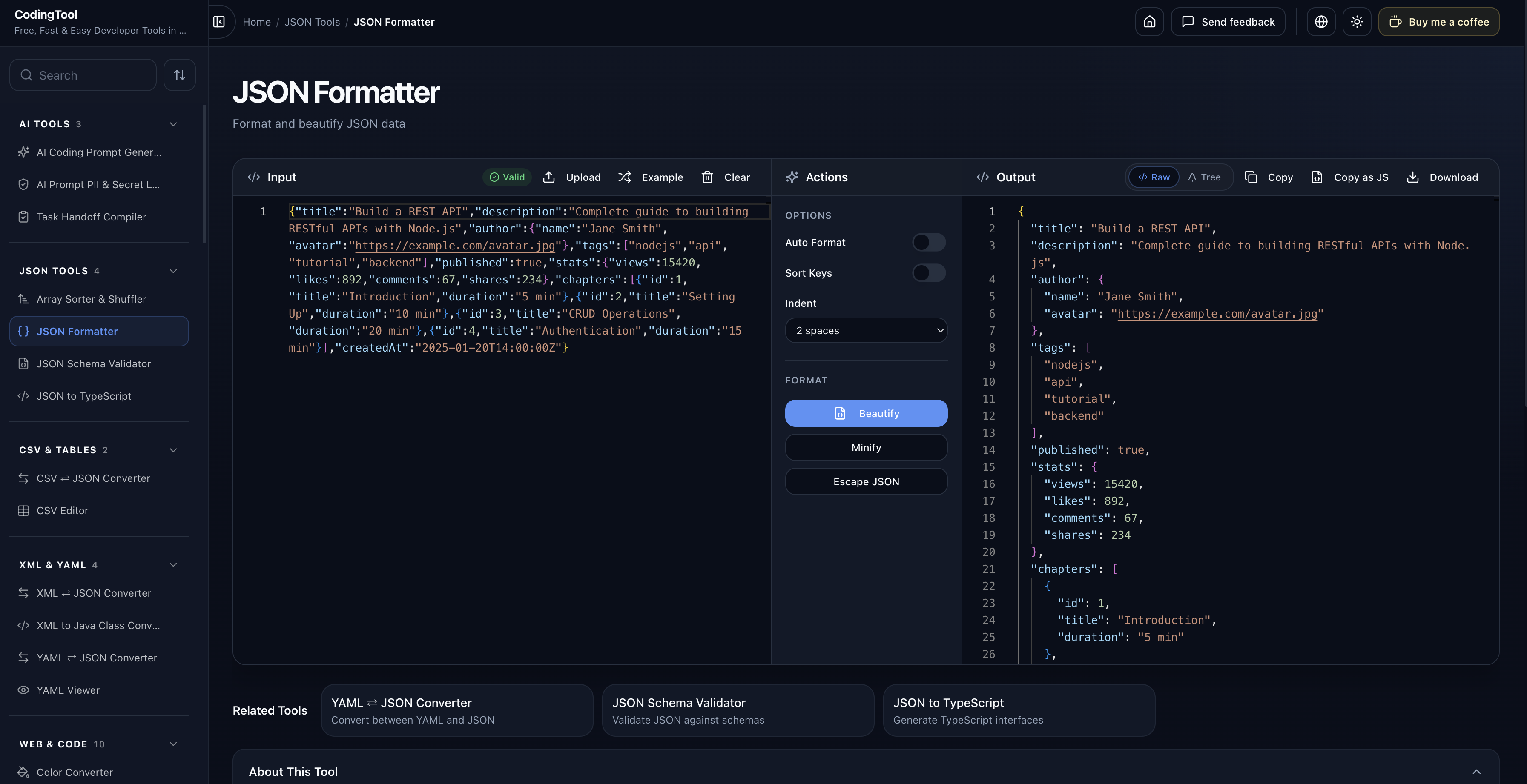This screenshot has height=784, width=1527.
Task: Click the Beautify button
Action: pos(866,413)
